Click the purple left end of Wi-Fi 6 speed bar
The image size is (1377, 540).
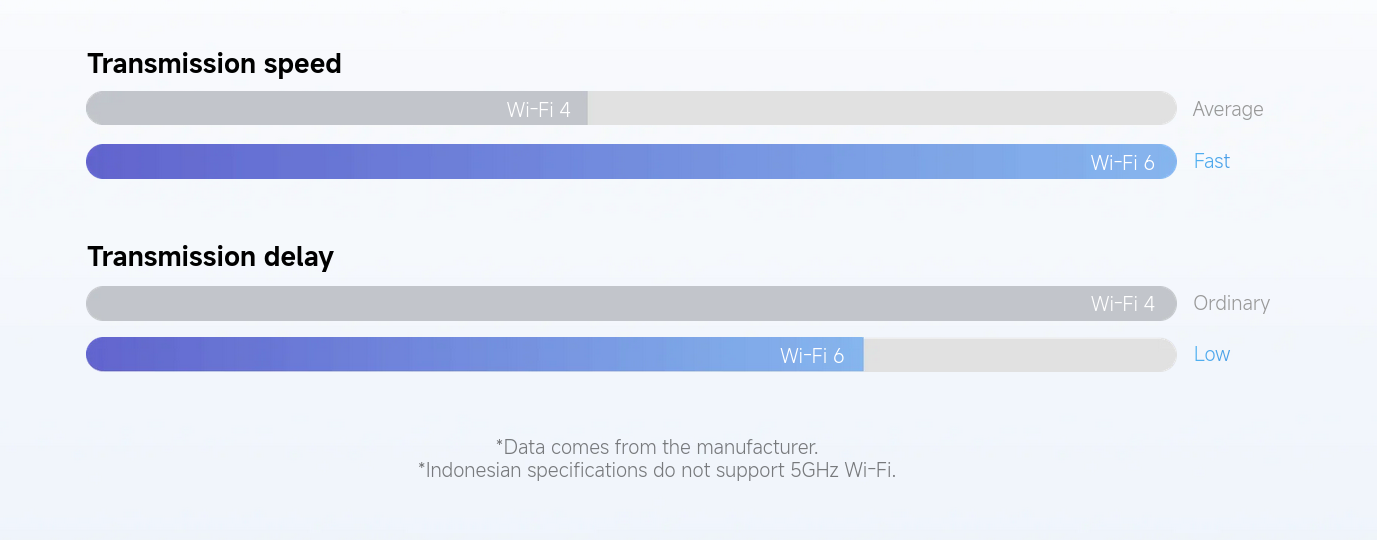tap(110, 161)
